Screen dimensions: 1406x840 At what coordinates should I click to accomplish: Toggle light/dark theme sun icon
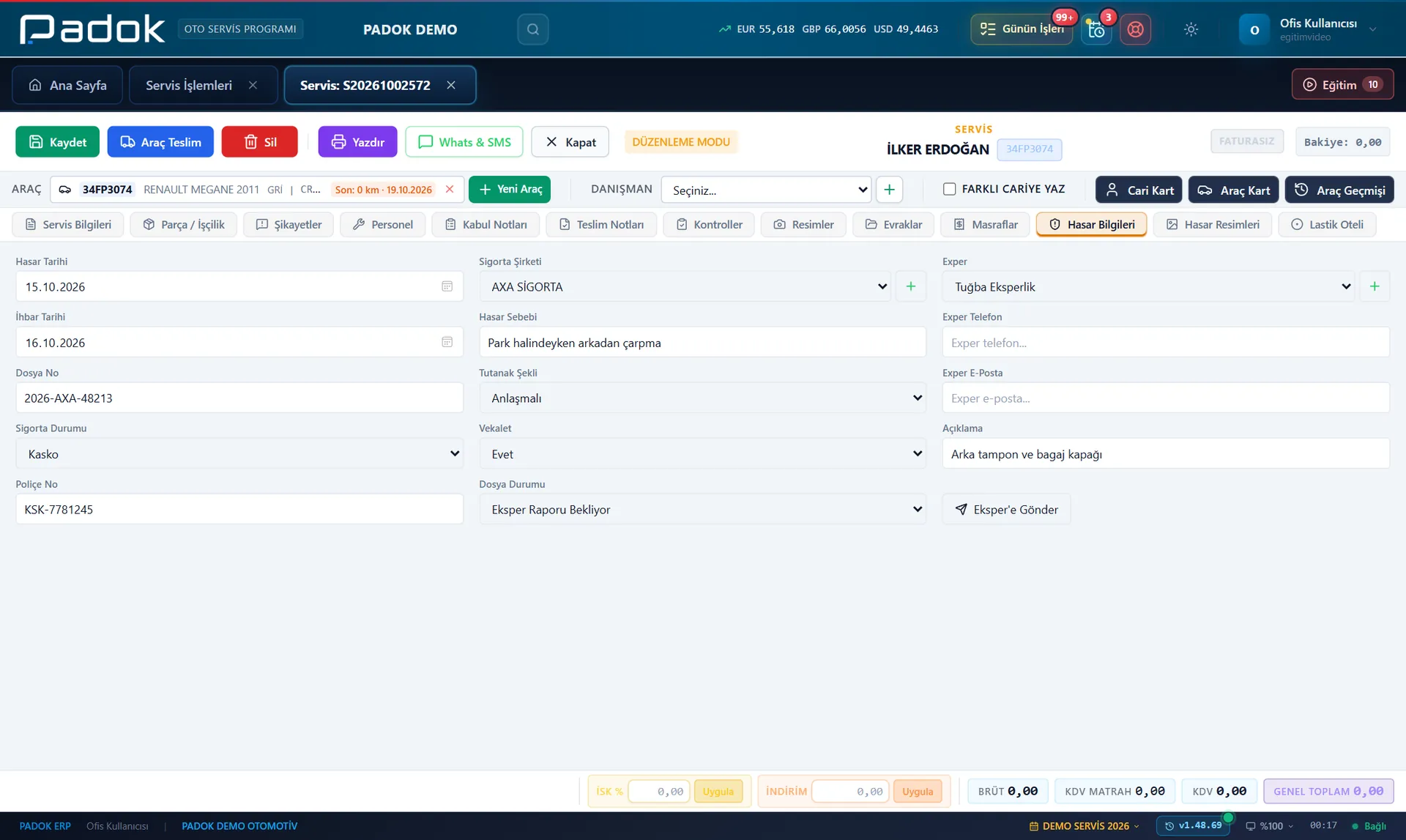coord(1191,29)
